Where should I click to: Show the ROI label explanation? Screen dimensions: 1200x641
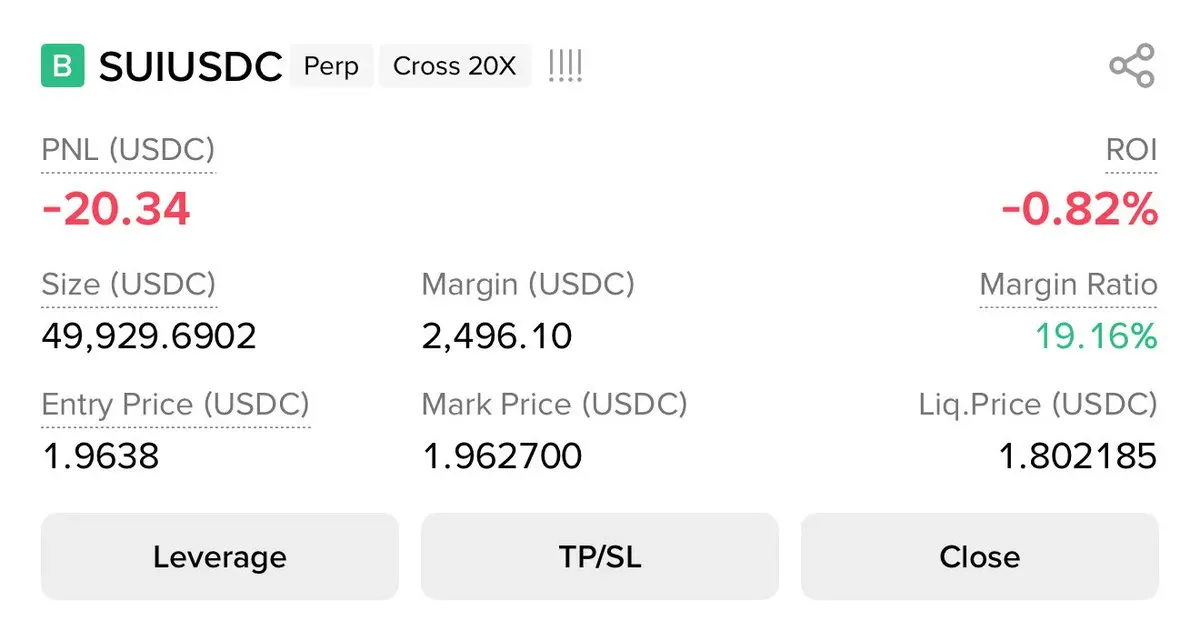click(1132, 150)
